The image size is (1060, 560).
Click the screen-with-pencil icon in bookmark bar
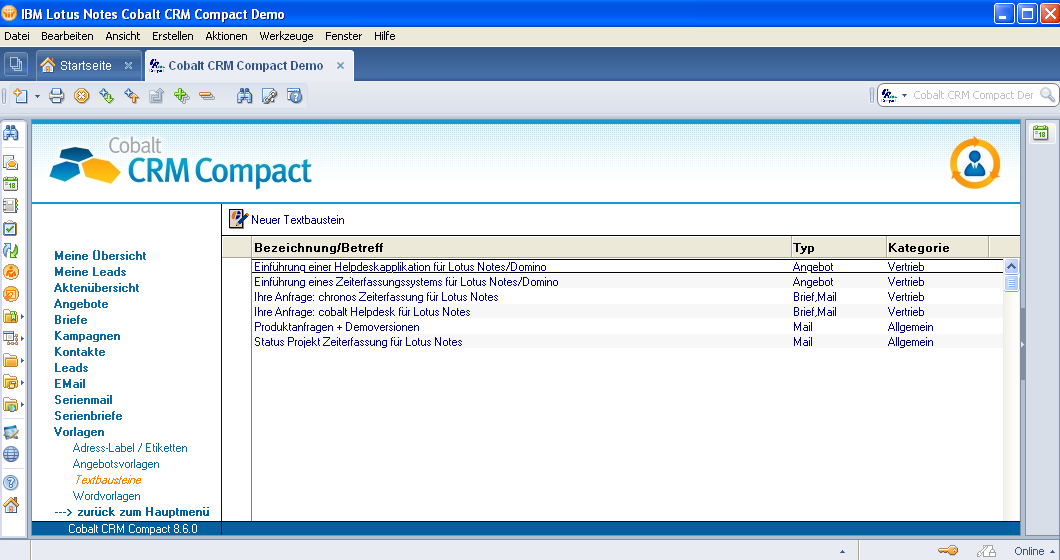11,432
